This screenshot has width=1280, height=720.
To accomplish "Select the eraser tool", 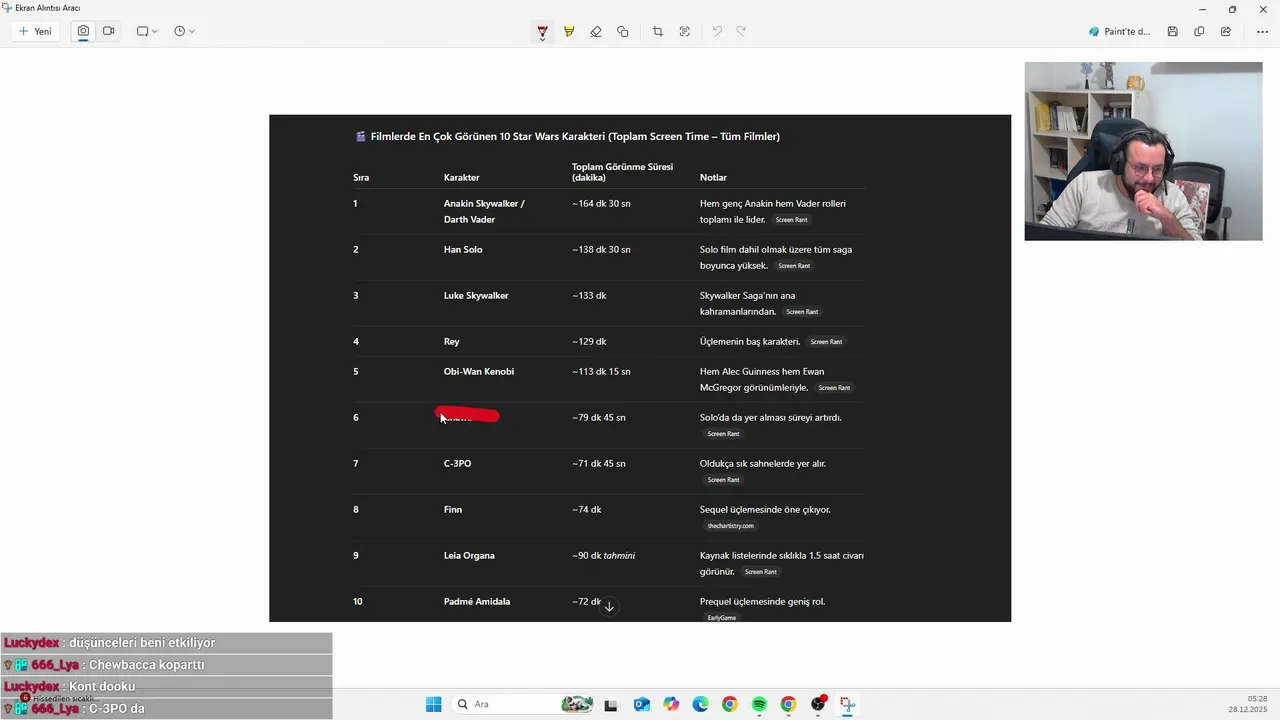I will [596, 32].
